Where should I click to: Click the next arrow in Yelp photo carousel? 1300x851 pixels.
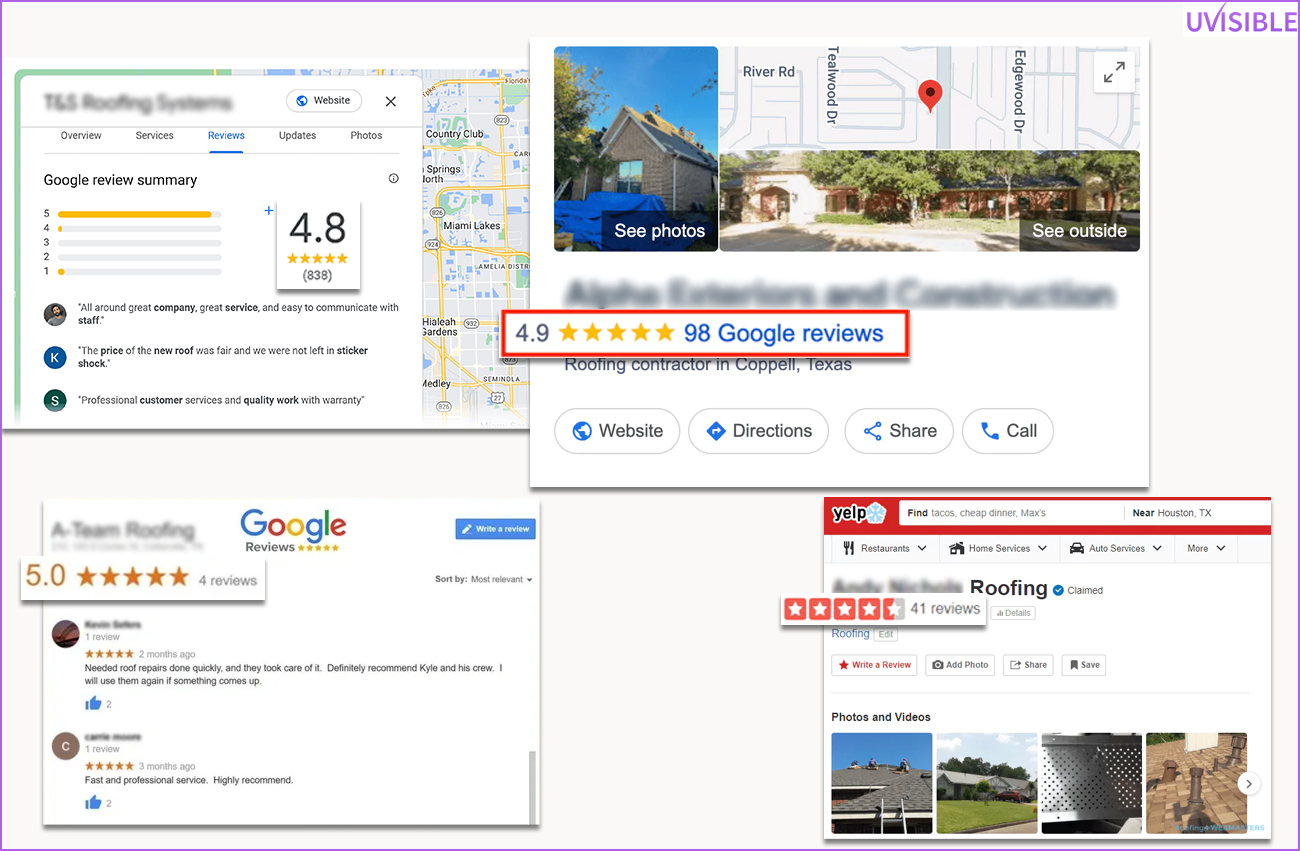coord(1248,784)
